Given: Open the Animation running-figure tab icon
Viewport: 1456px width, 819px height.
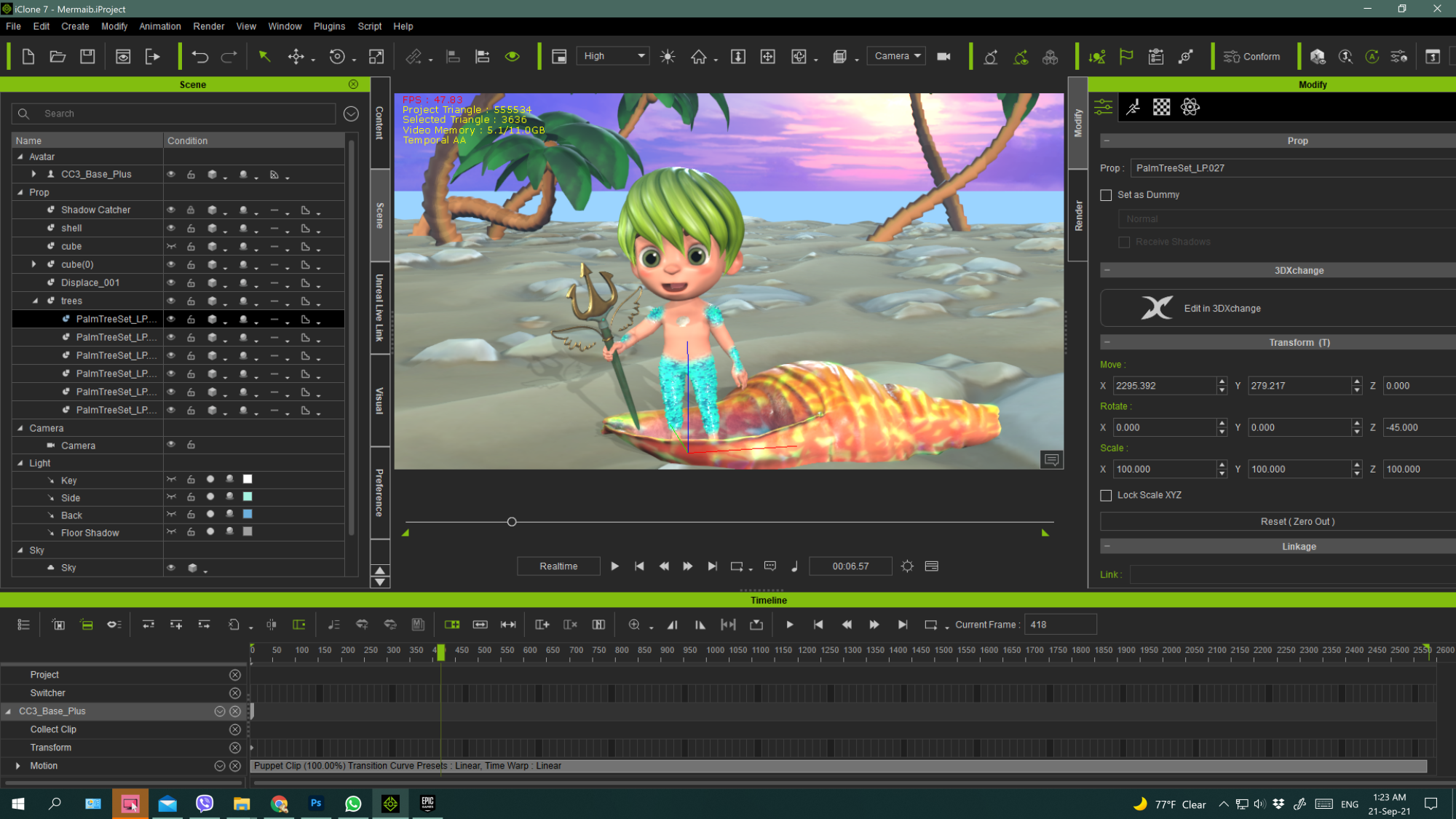Looking at the screenshot, I should (x=1133, y=108).
